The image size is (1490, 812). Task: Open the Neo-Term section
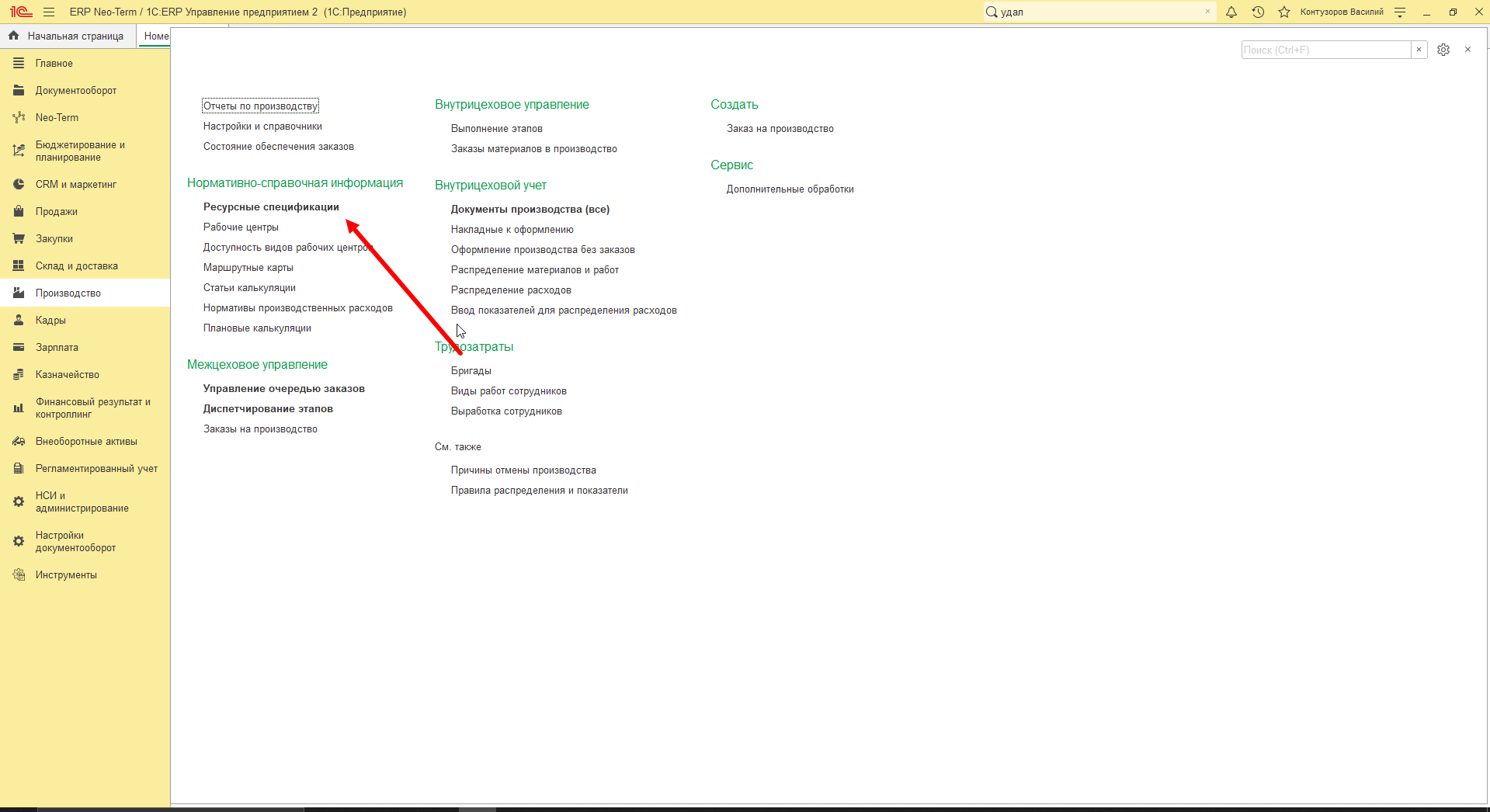click(85, 118)
